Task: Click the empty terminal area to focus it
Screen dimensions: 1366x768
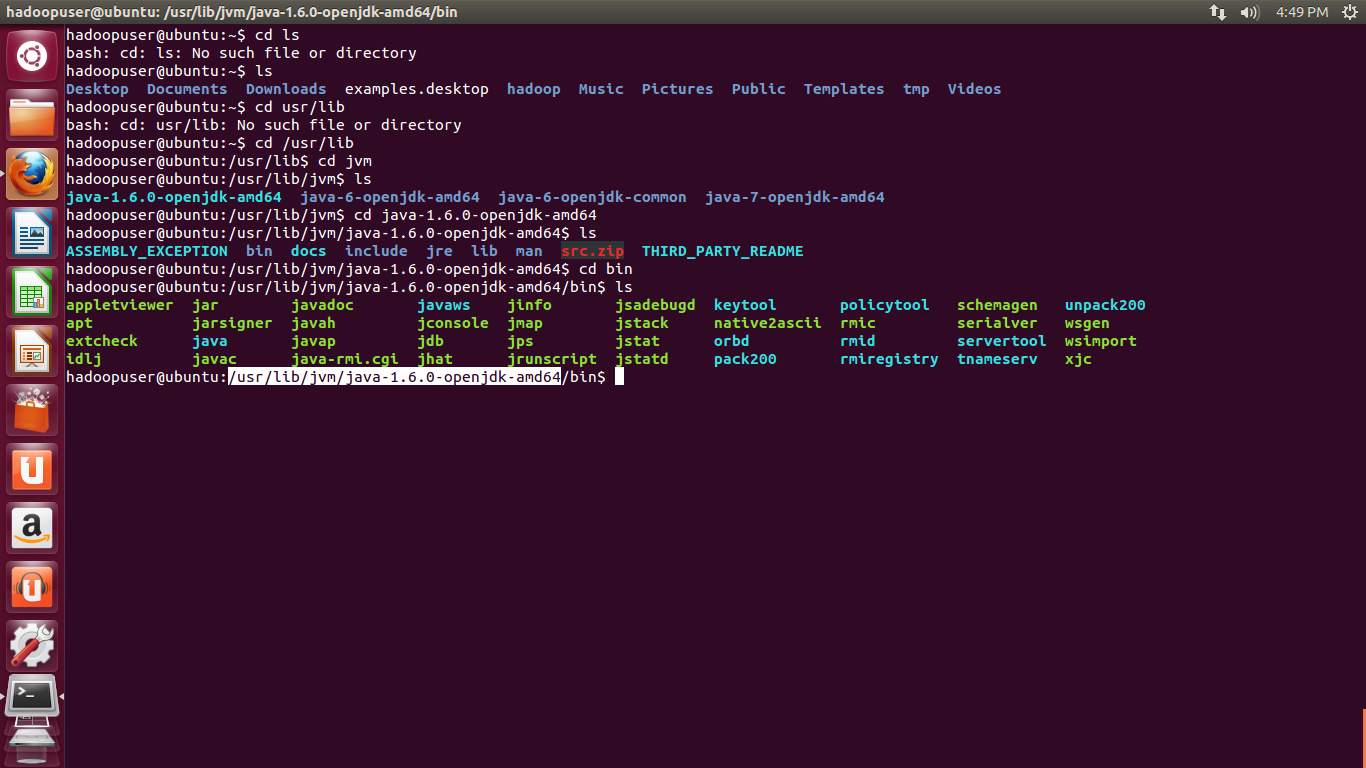Action: click(700, 550)
